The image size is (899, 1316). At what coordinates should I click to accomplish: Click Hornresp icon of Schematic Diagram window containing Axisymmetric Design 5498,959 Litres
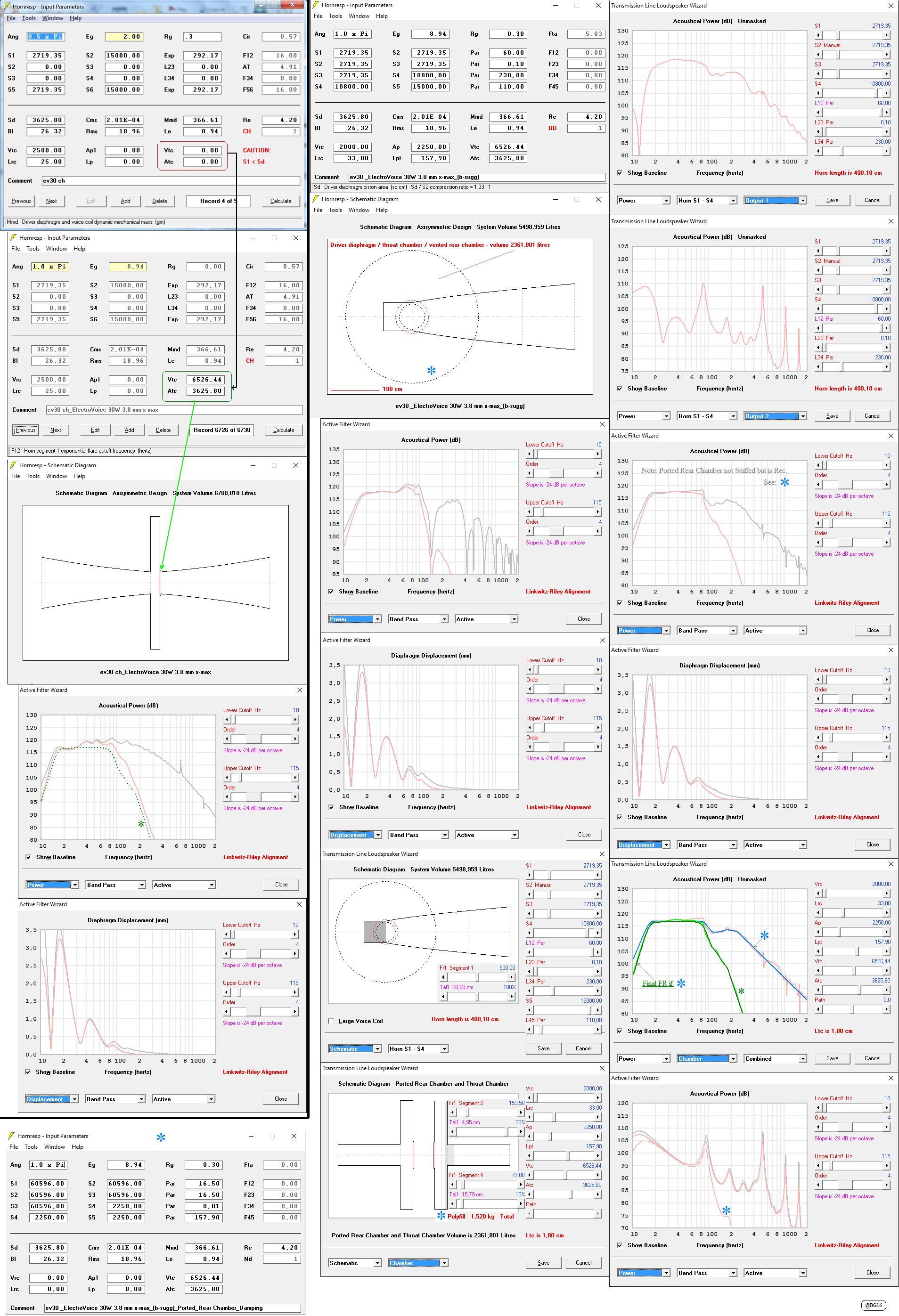pos(317,199)
